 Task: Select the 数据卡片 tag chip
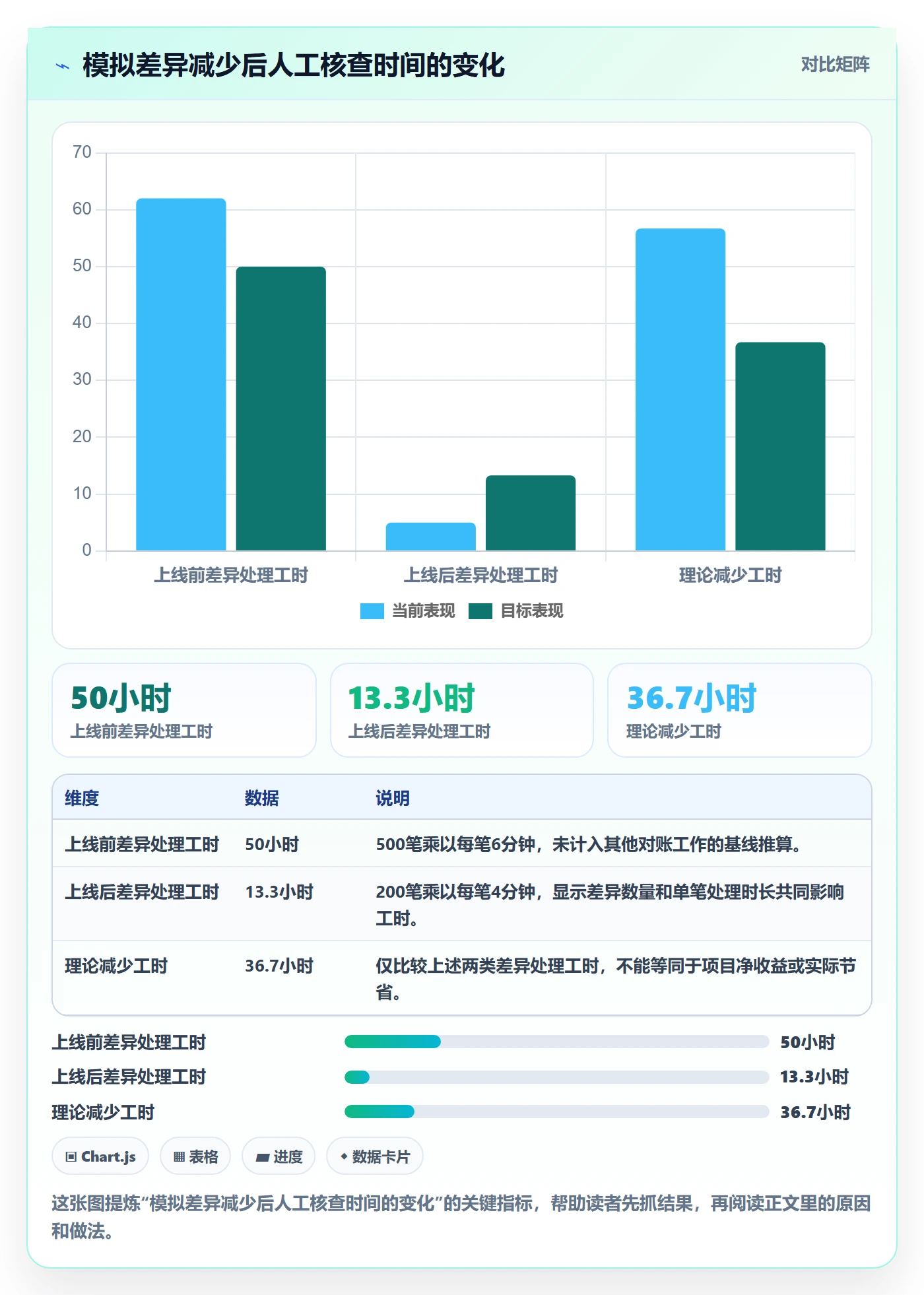click(x=375, y=1156)
